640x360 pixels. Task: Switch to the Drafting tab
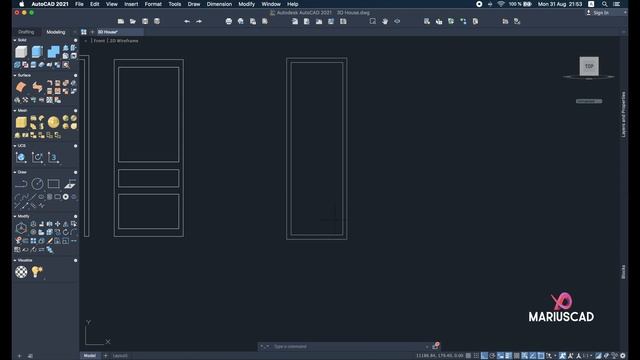(26, 32)
